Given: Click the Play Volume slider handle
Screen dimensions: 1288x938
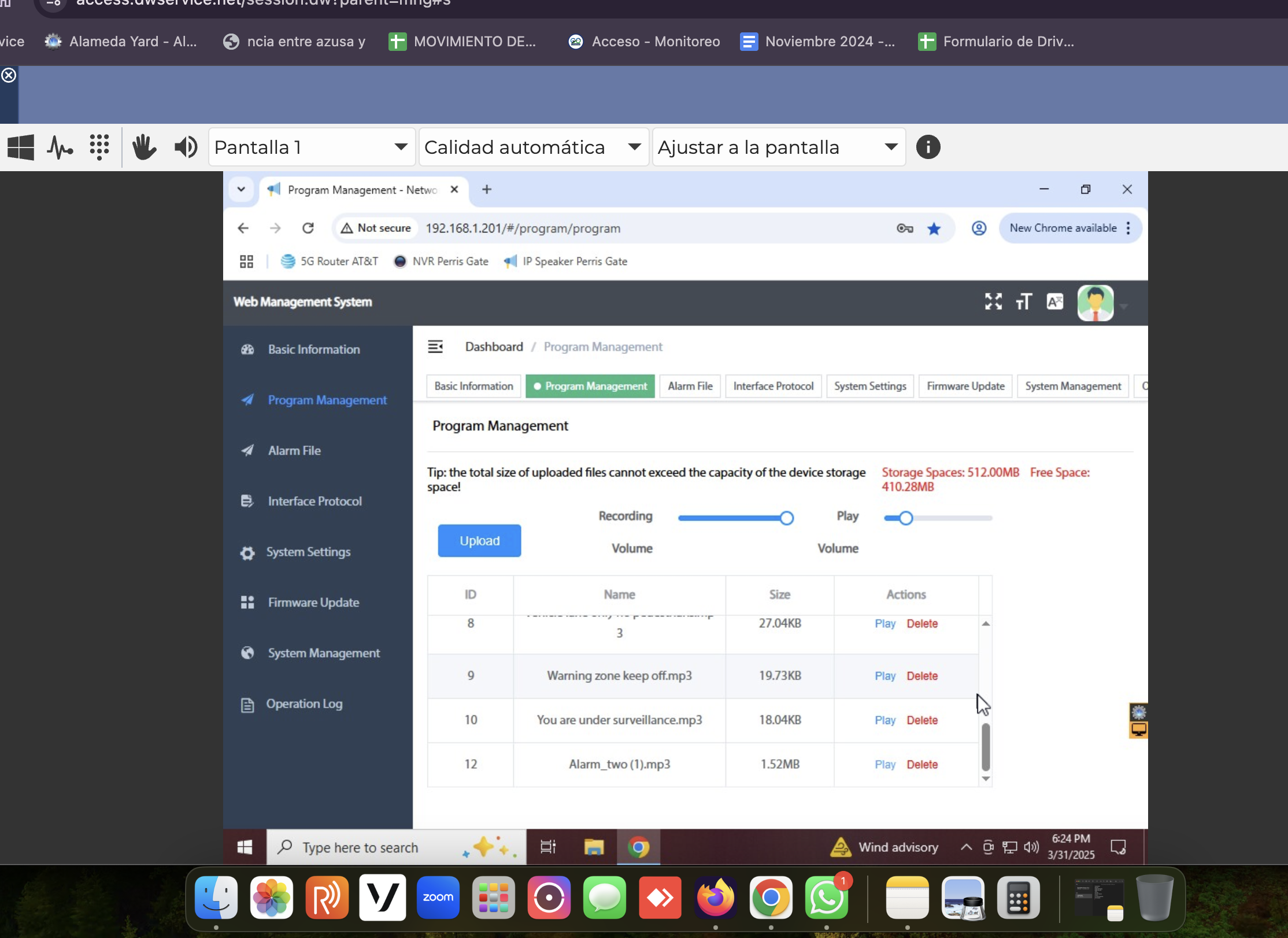Looking at the screenshot, I should [906, 518].
